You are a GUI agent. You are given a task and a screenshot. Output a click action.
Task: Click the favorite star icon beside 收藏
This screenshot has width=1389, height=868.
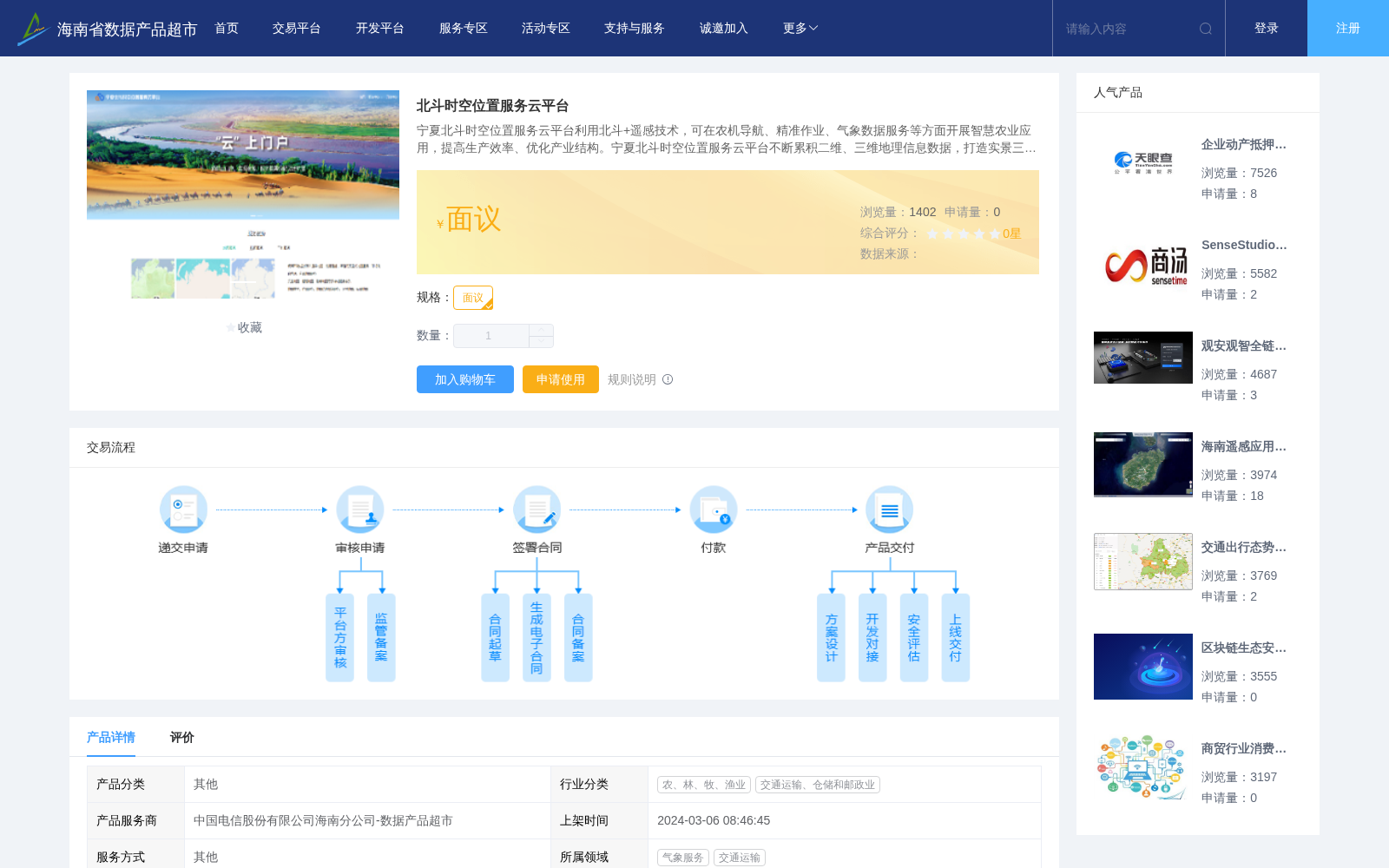pyautogui.click(x=230, y=327)
